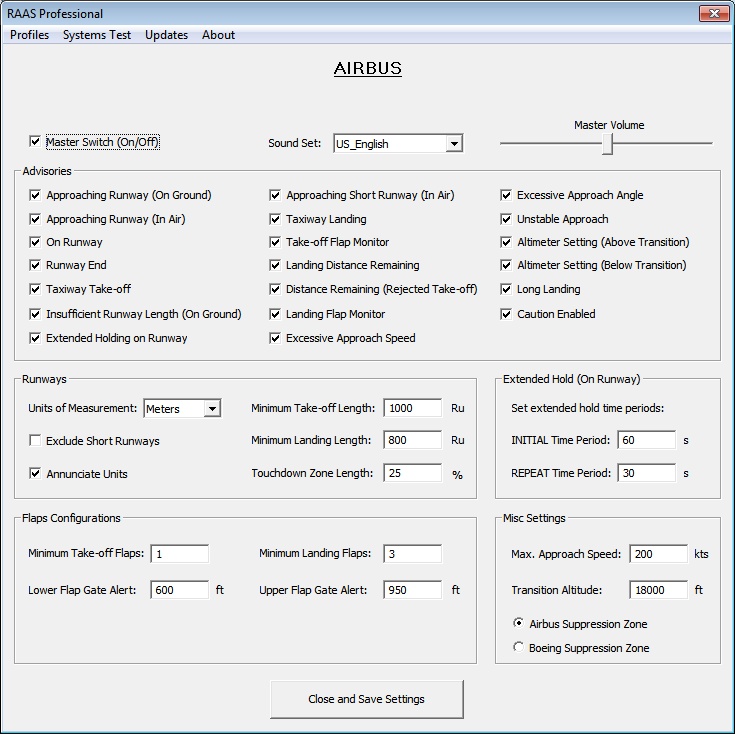Screen dimensions: 735x734
Task: Toggle the On Runway advisory
Action: point(35,242)
